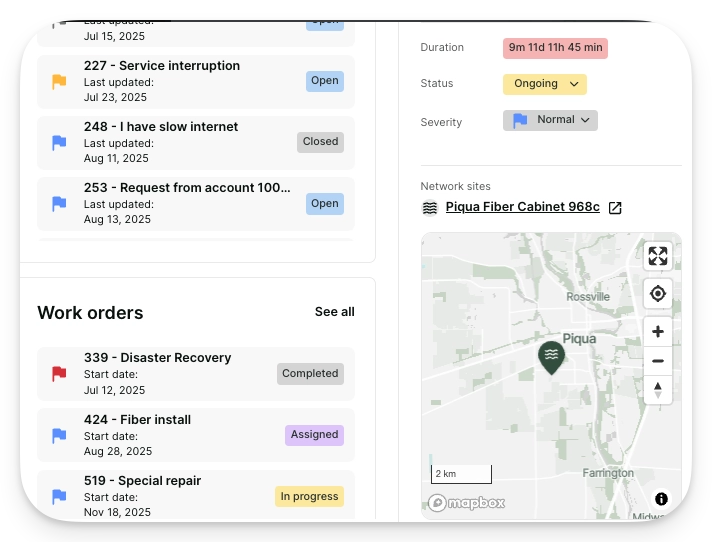This screenshot has width=712, height=542.
Task: Click the 2 km map scale bar
Action: tap(461, 474)
